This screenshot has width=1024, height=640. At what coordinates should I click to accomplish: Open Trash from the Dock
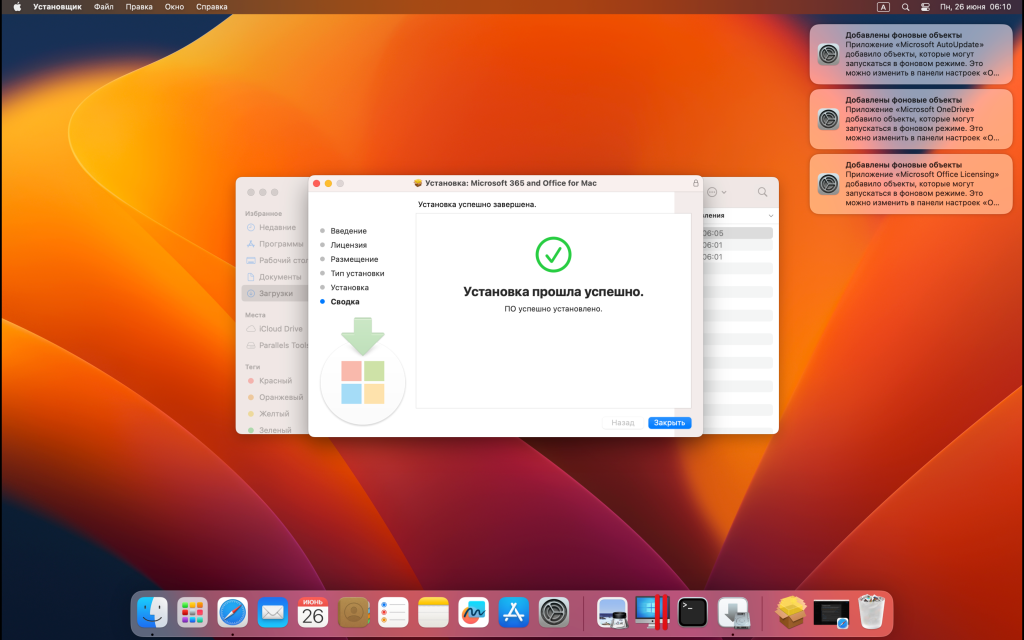871,611
